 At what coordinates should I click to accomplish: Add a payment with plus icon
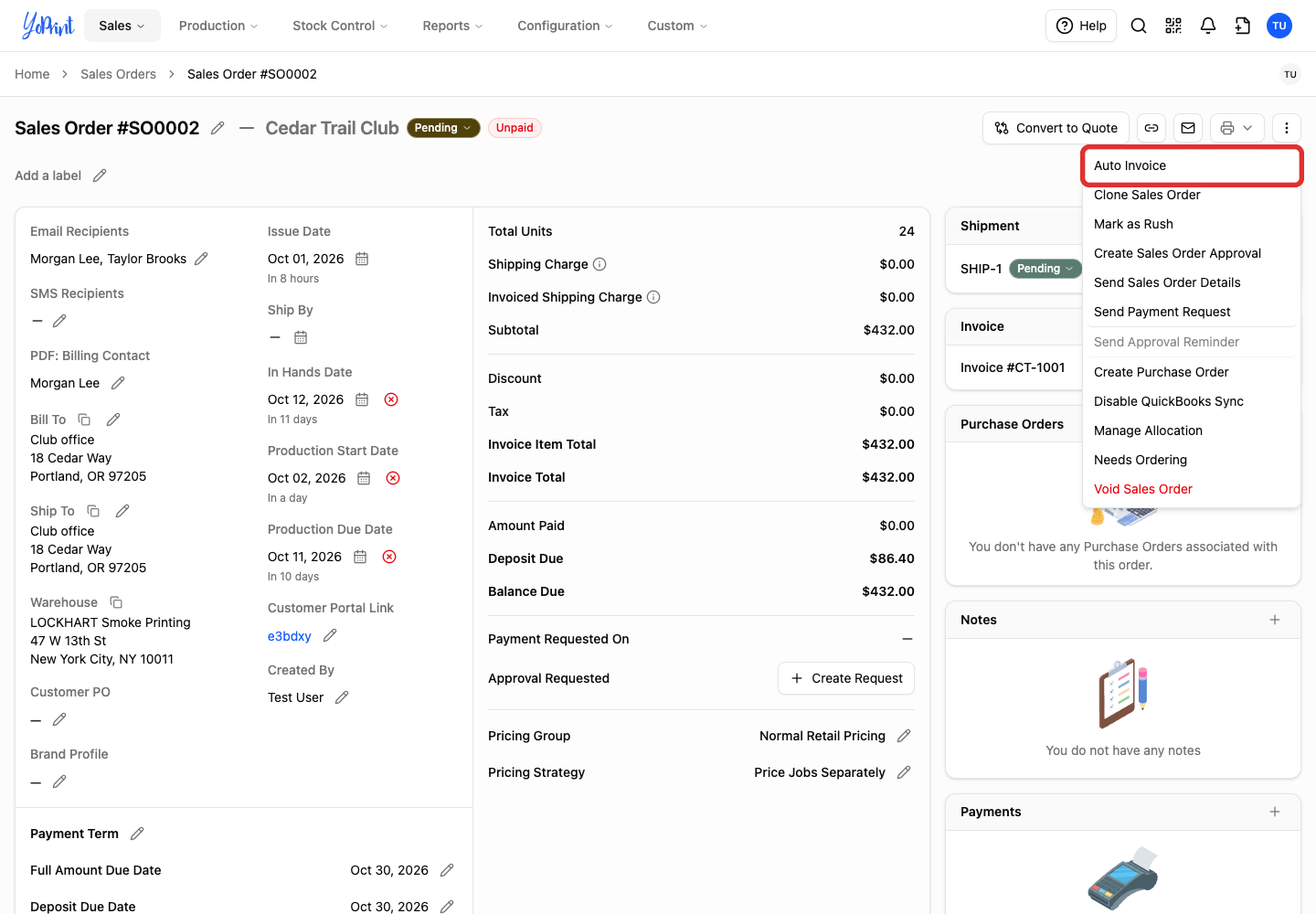(x=1275, y=812)
